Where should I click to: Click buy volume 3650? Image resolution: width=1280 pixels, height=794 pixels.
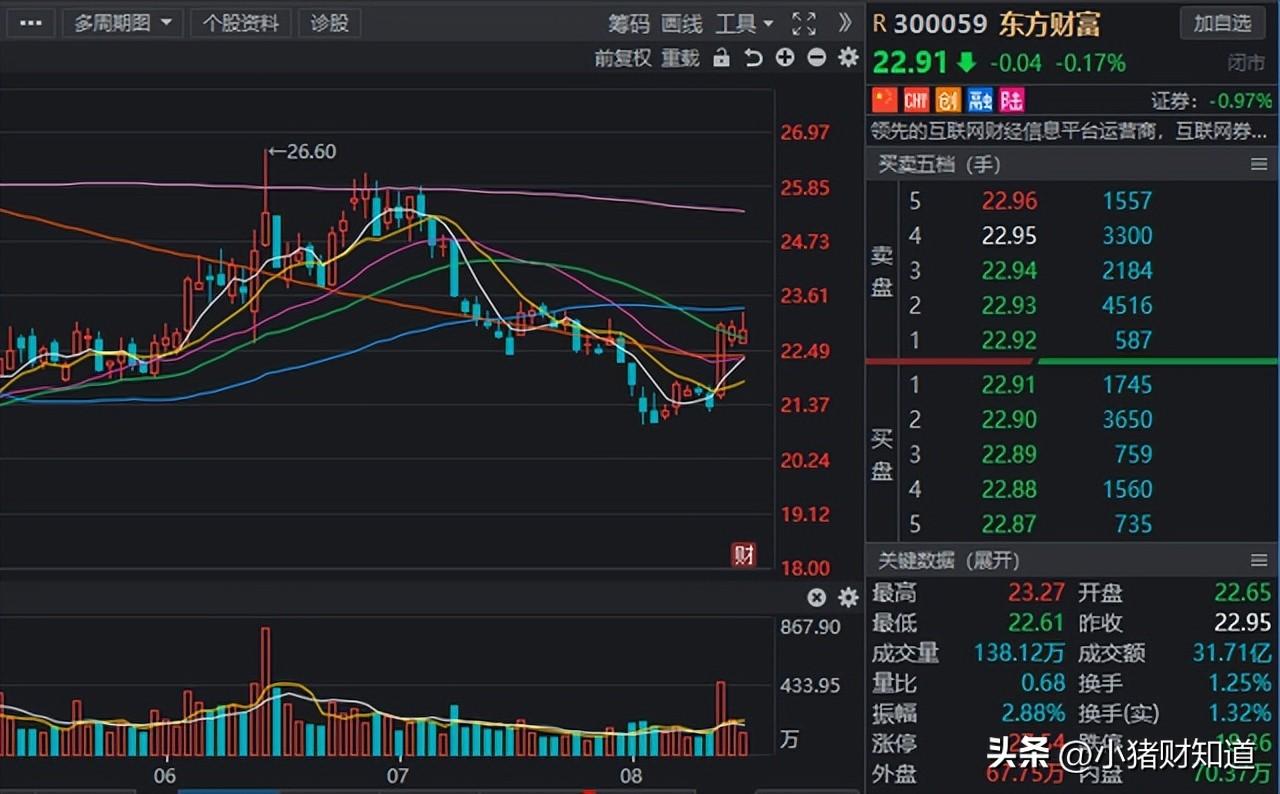[x=1128, y=420]
